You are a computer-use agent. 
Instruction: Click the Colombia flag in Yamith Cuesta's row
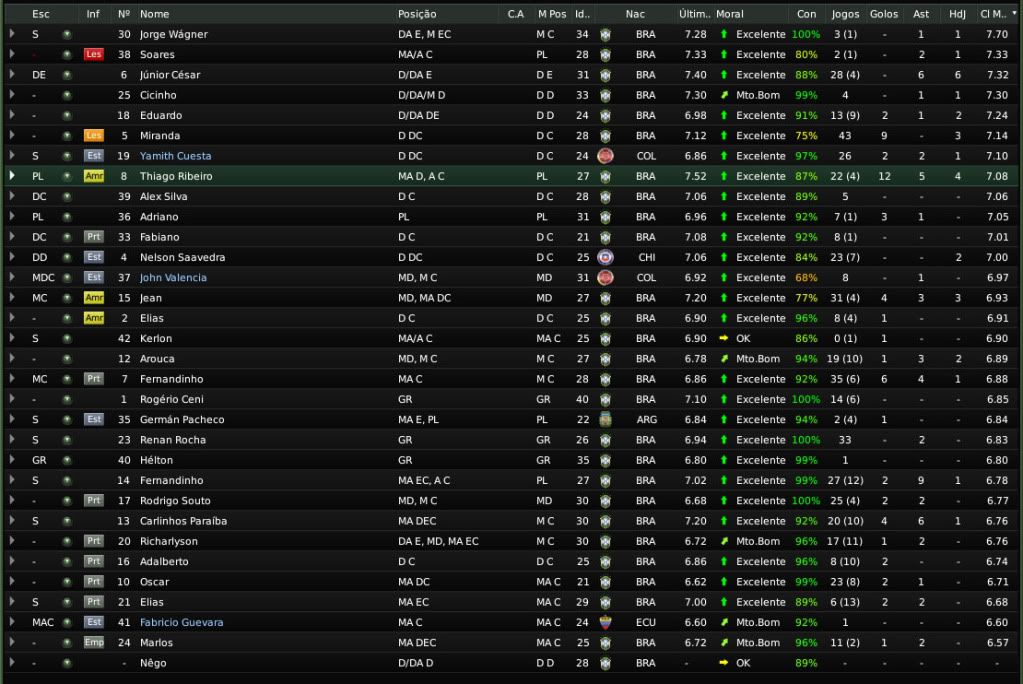tap(605, 156)
